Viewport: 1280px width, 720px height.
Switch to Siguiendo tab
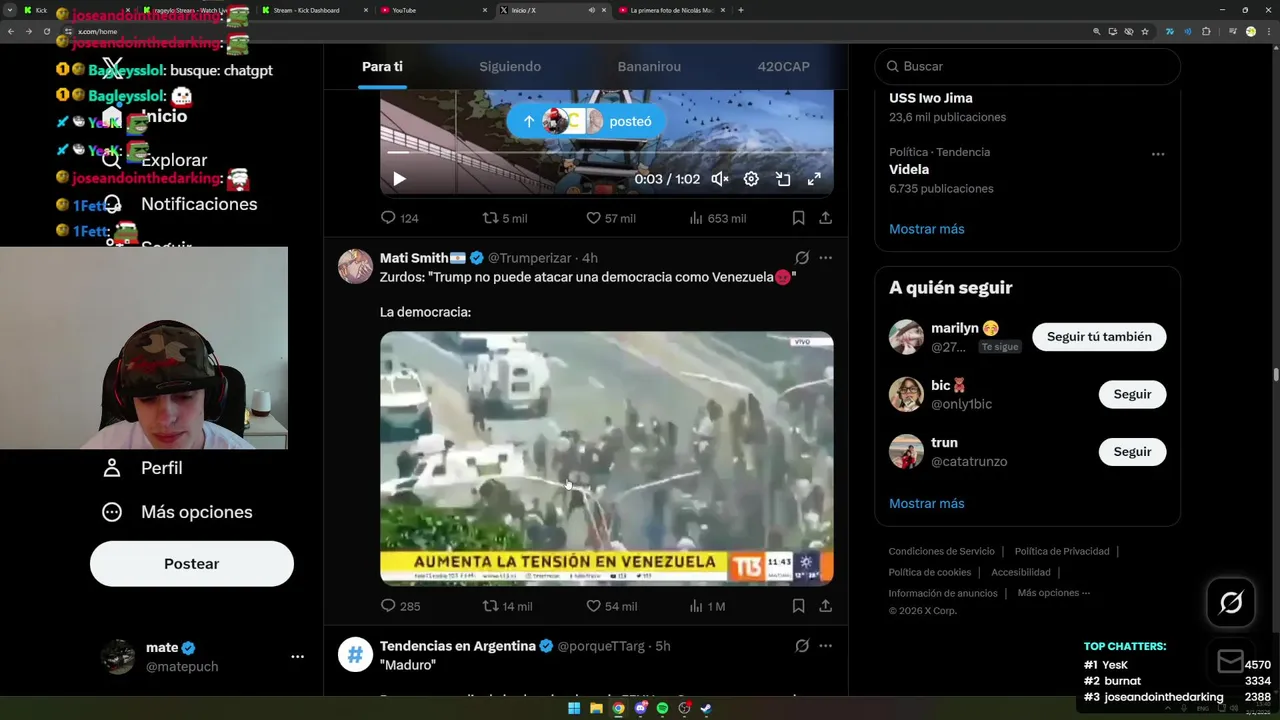point(510,67)
